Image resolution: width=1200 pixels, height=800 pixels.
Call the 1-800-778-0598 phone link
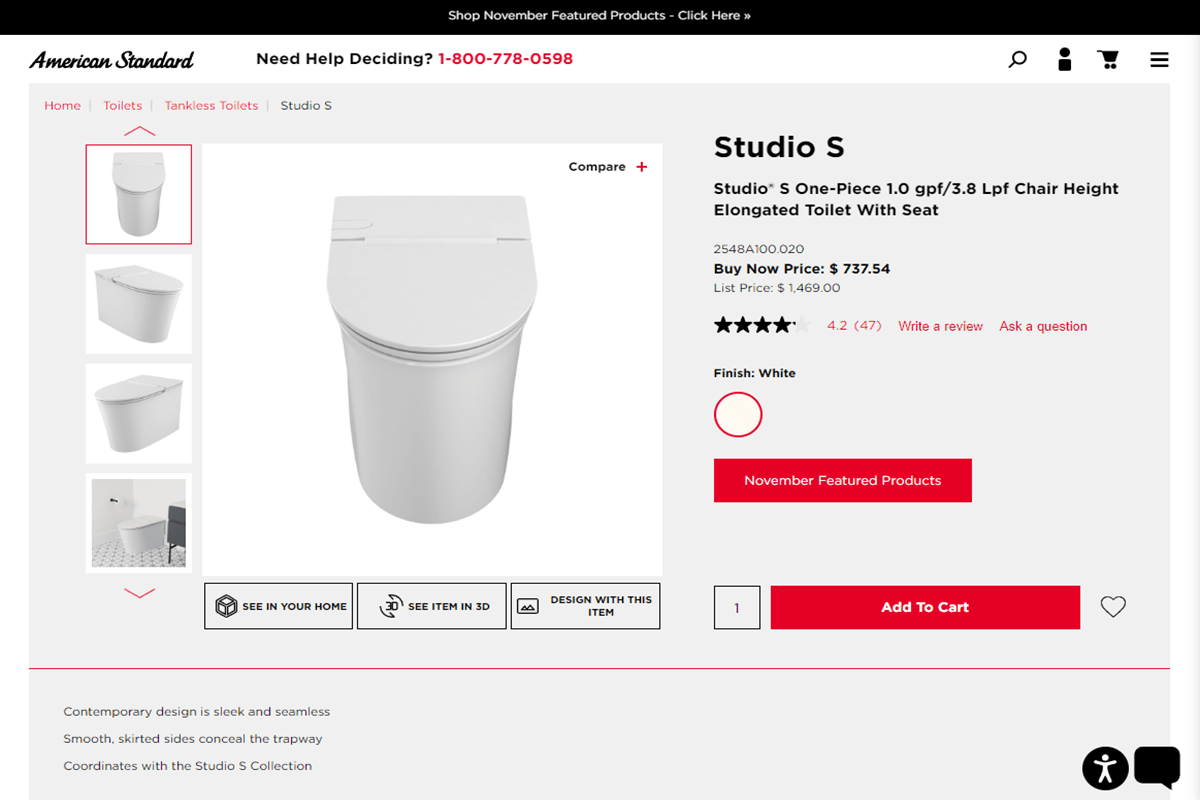[x=506, y=59]
